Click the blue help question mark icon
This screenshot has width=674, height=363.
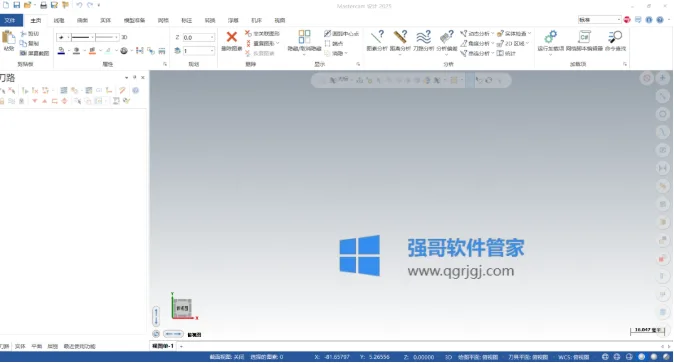pos(660,20)
